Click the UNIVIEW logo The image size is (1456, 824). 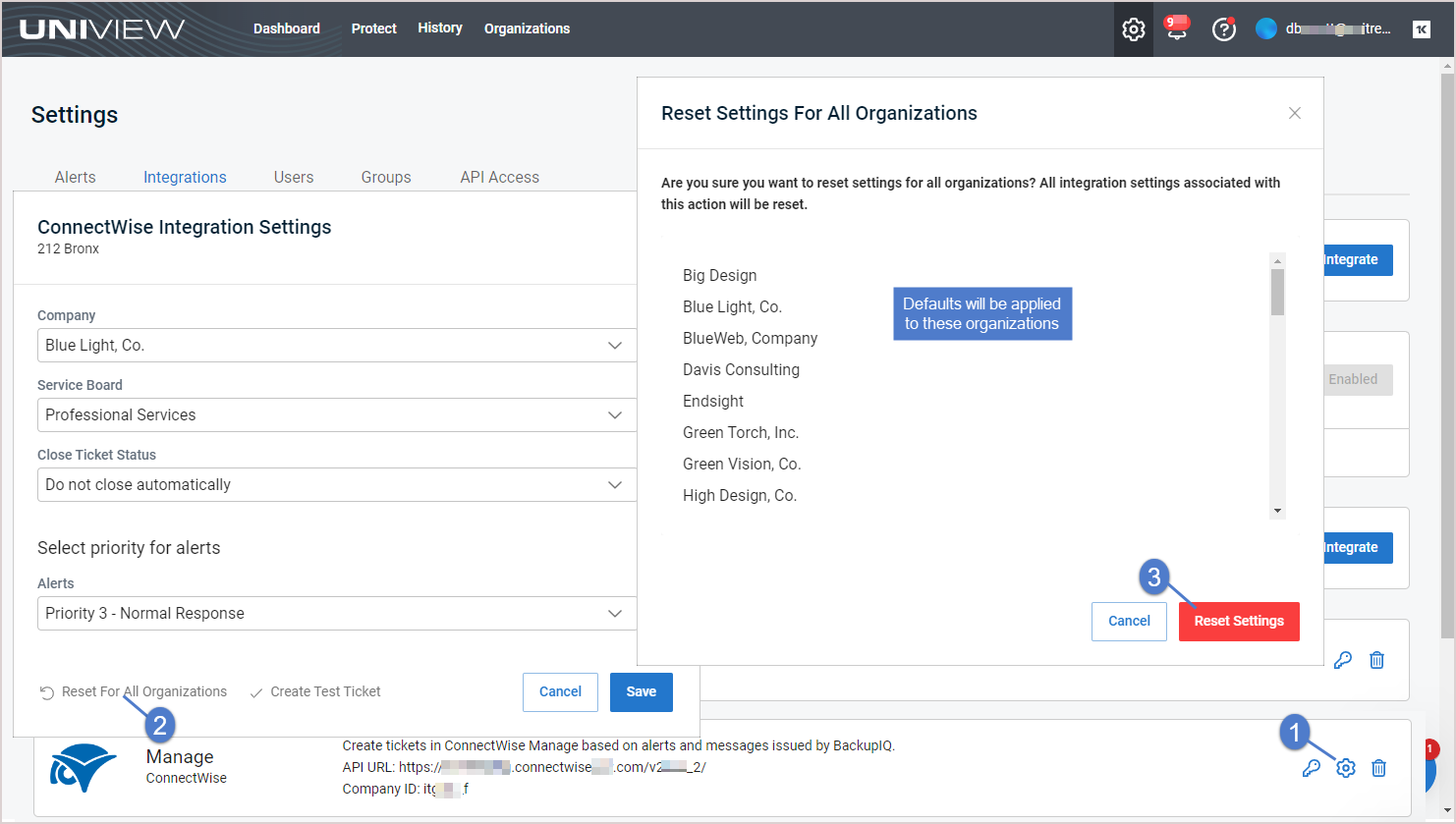102,28
